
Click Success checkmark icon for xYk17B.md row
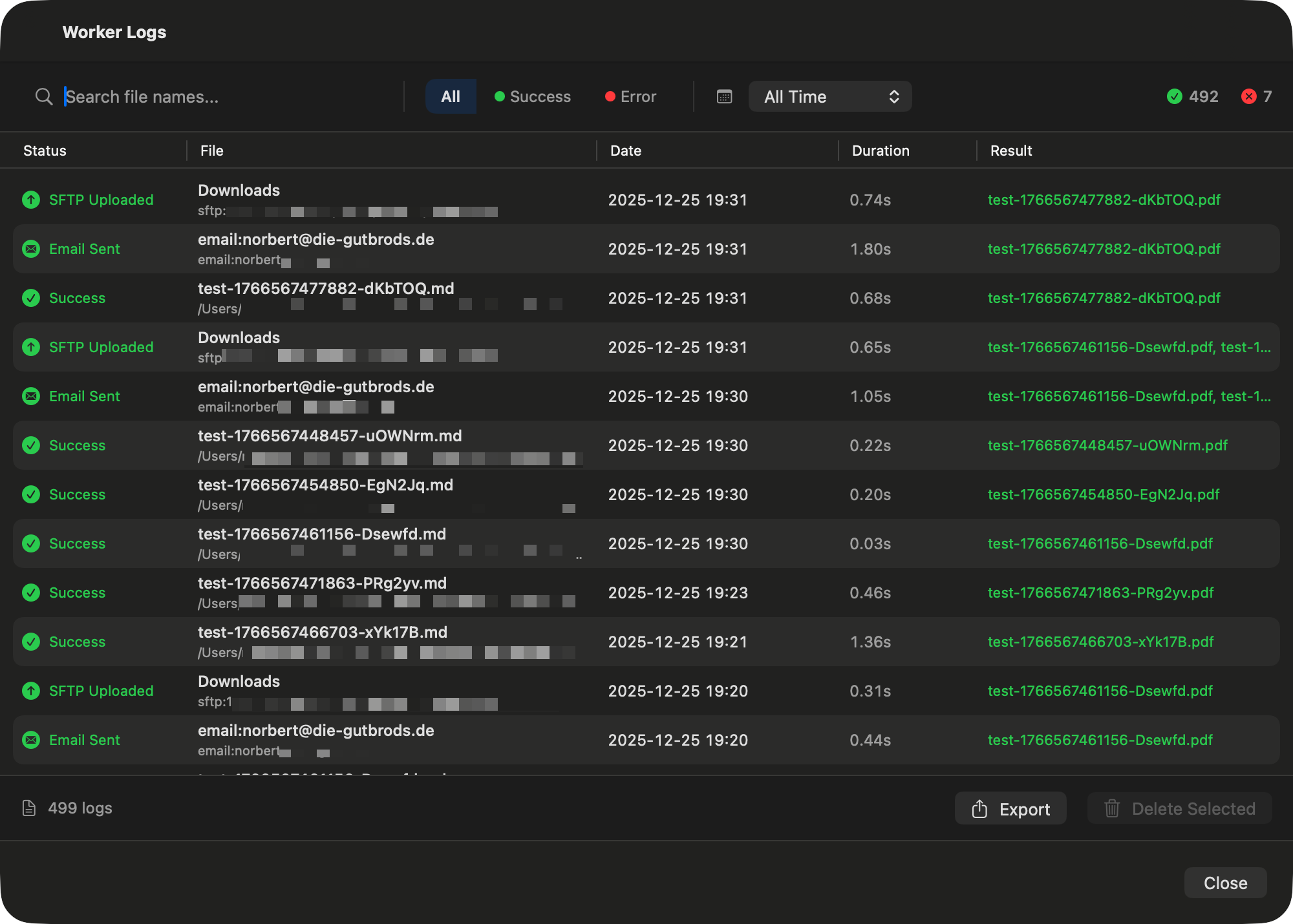[x=31, y=642]
